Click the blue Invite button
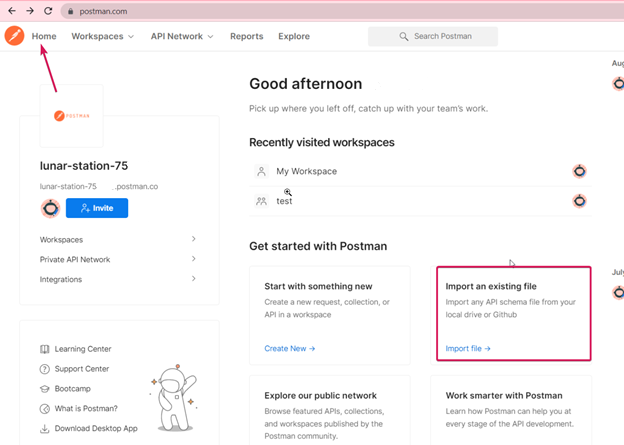Viewport: 624px width, 445px height. pos(97,208)
